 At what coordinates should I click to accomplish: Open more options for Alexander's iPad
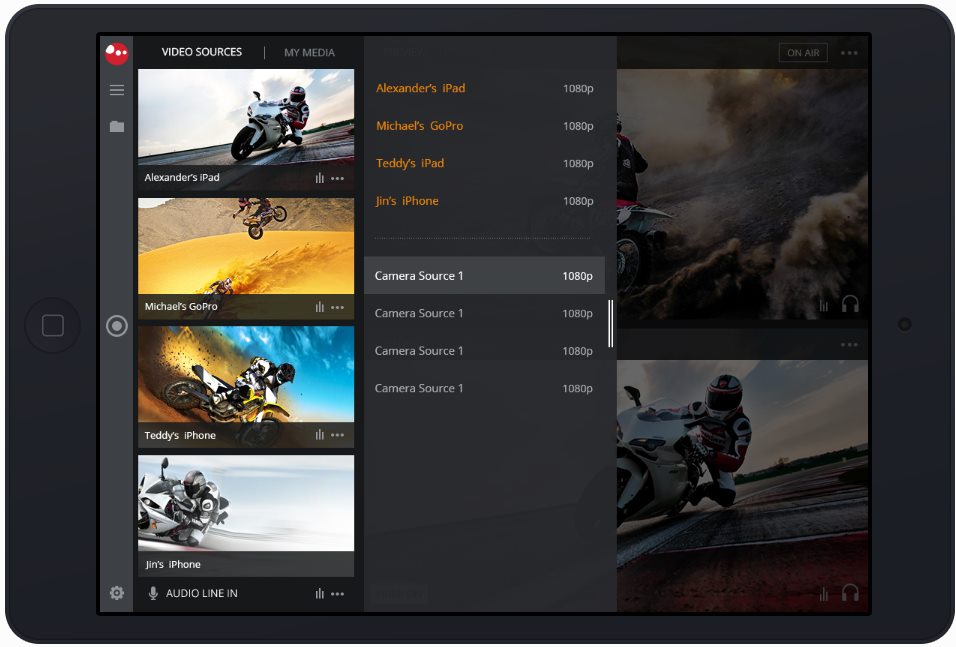pyautogui.click(x=338, y=178)
